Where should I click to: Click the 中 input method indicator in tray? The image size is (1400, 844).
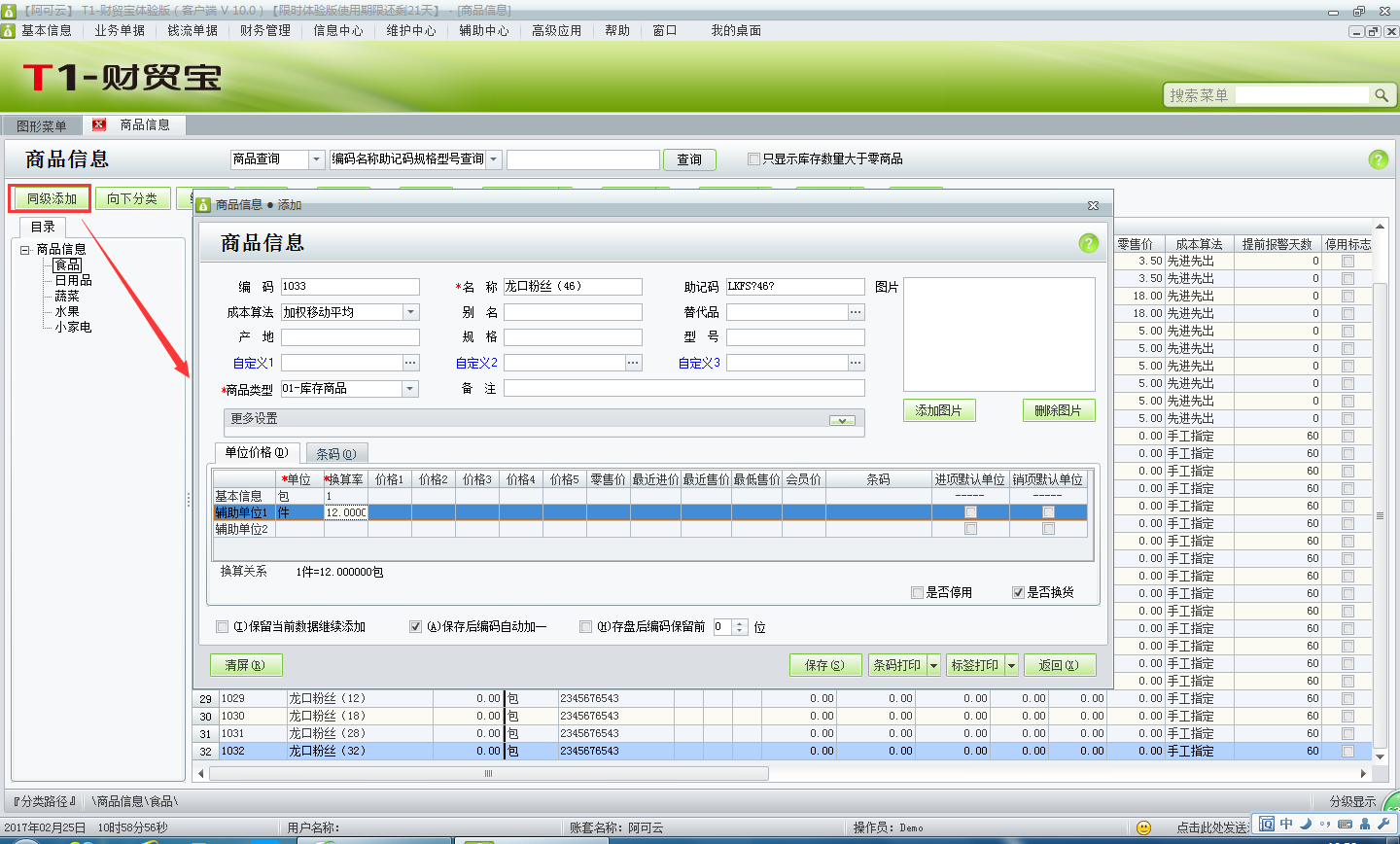(x=1285, y=823)
